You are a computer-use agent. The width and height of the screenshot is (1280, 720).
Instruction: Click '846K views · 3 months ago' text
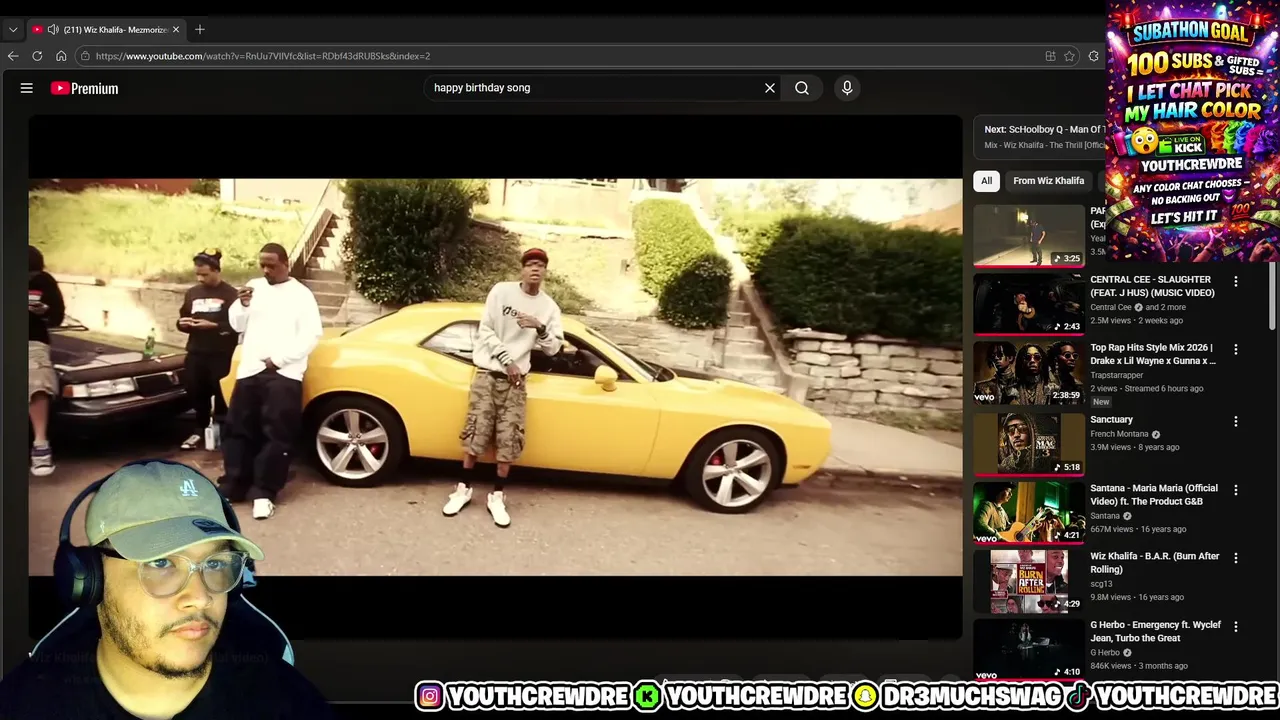pos(1139,665)
